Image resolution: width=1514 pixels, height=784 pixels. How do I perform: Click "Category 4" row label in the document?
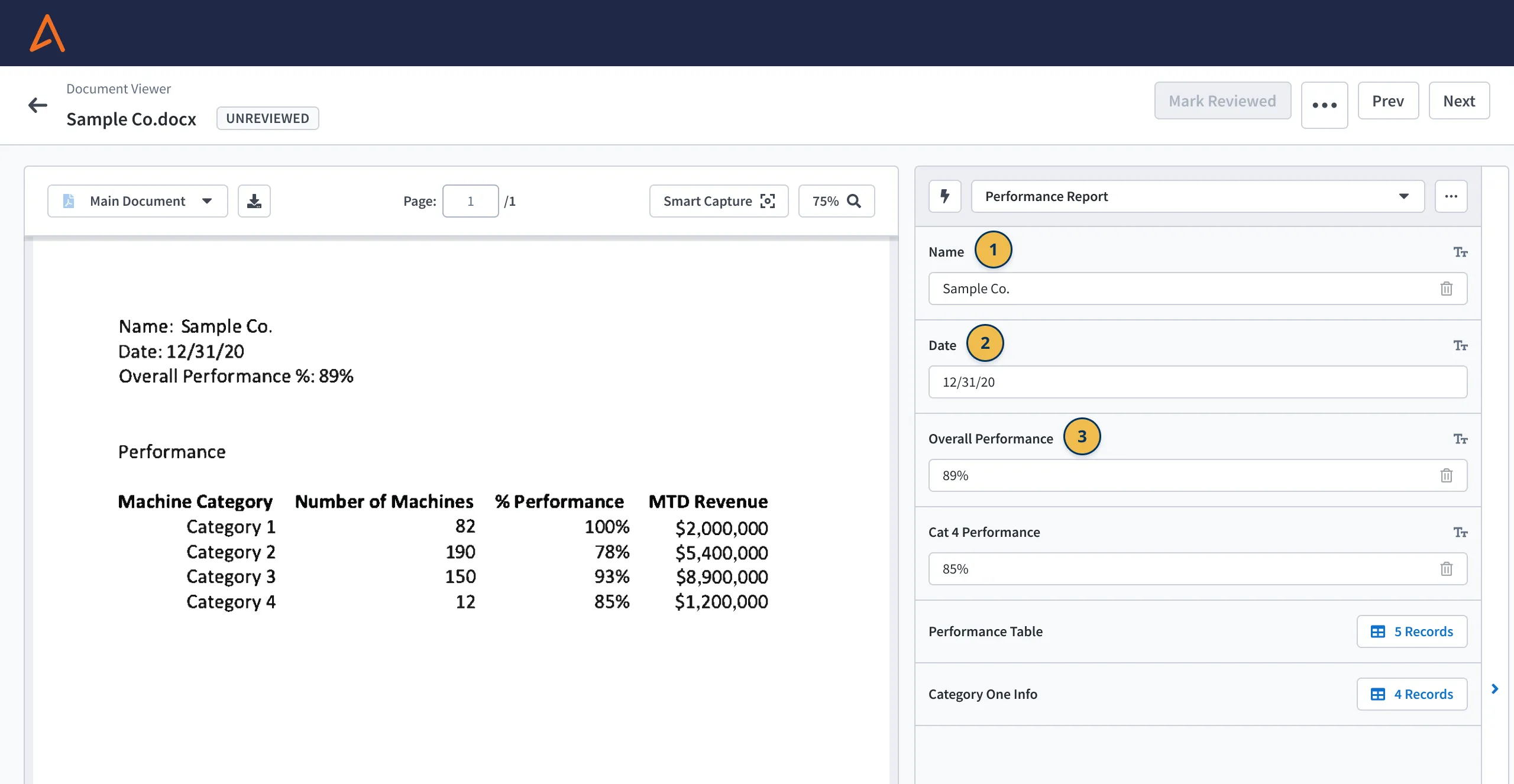[x=231, y=602]
